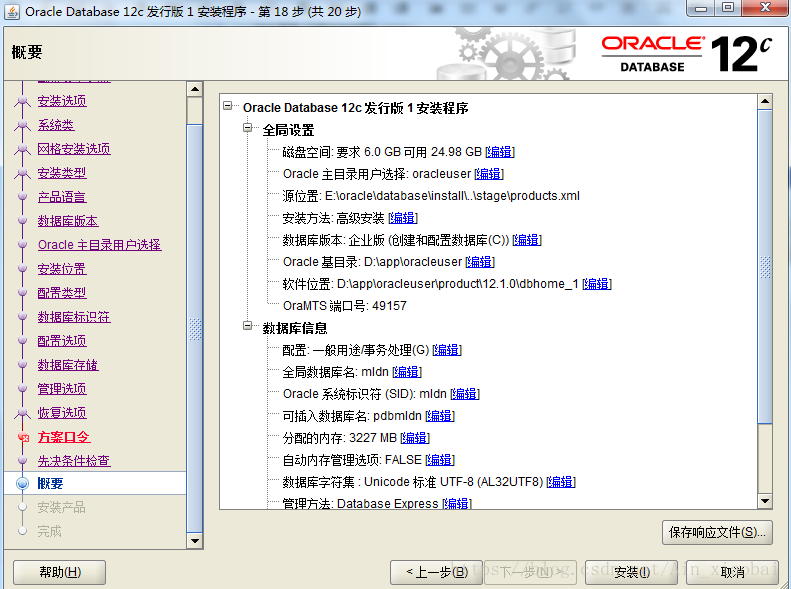791x589 pixels.
Task: Click sidebar scrollbar down arrow
Action: 195,541
